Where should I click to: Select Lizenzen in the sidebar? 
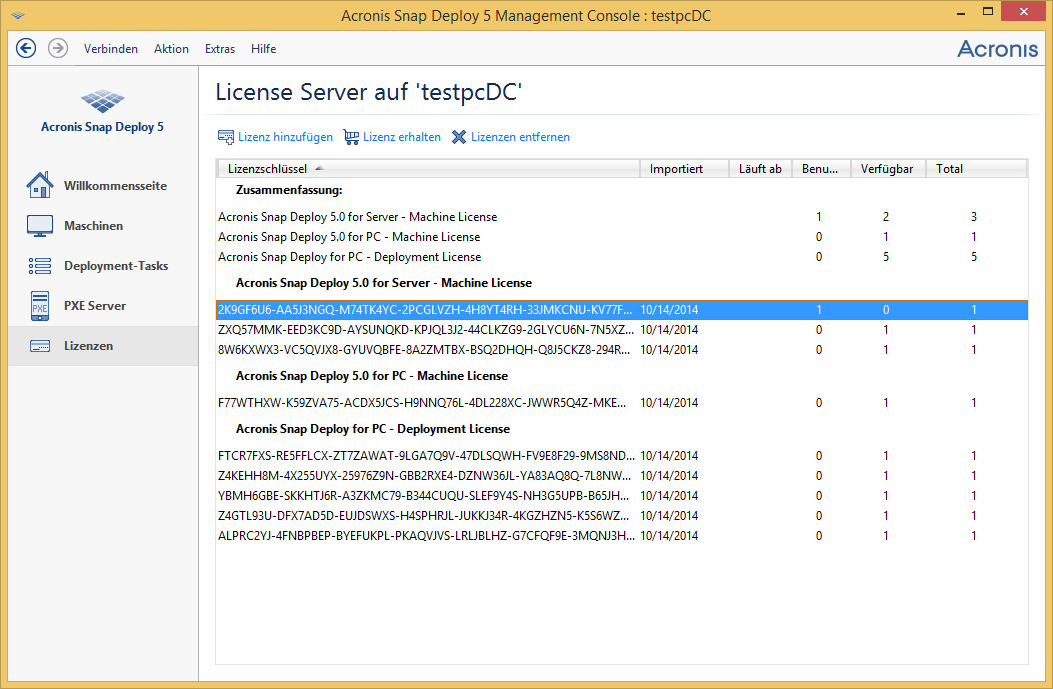tap(103, 346)
